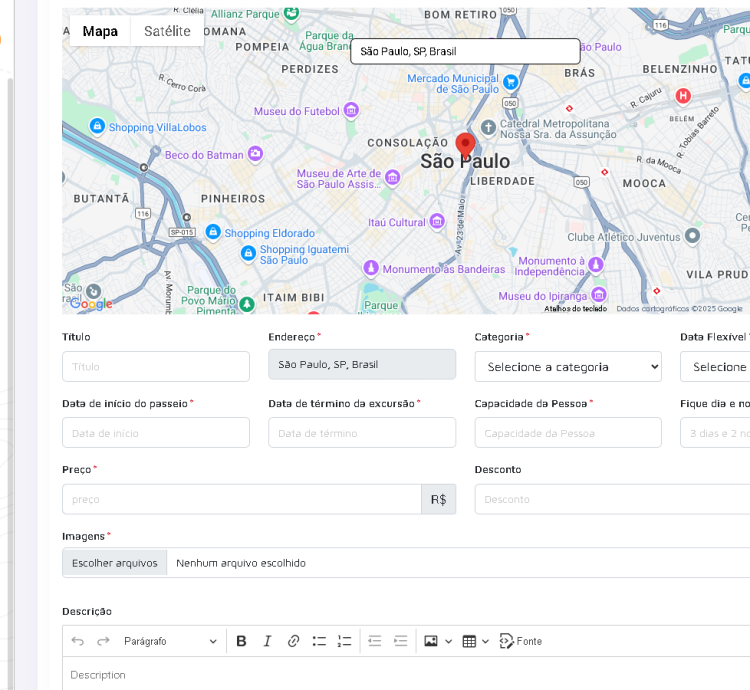Open the Data Flexível Selecione dropdown
This screenshot has height=690, width=750.
[x=715, y=367]
